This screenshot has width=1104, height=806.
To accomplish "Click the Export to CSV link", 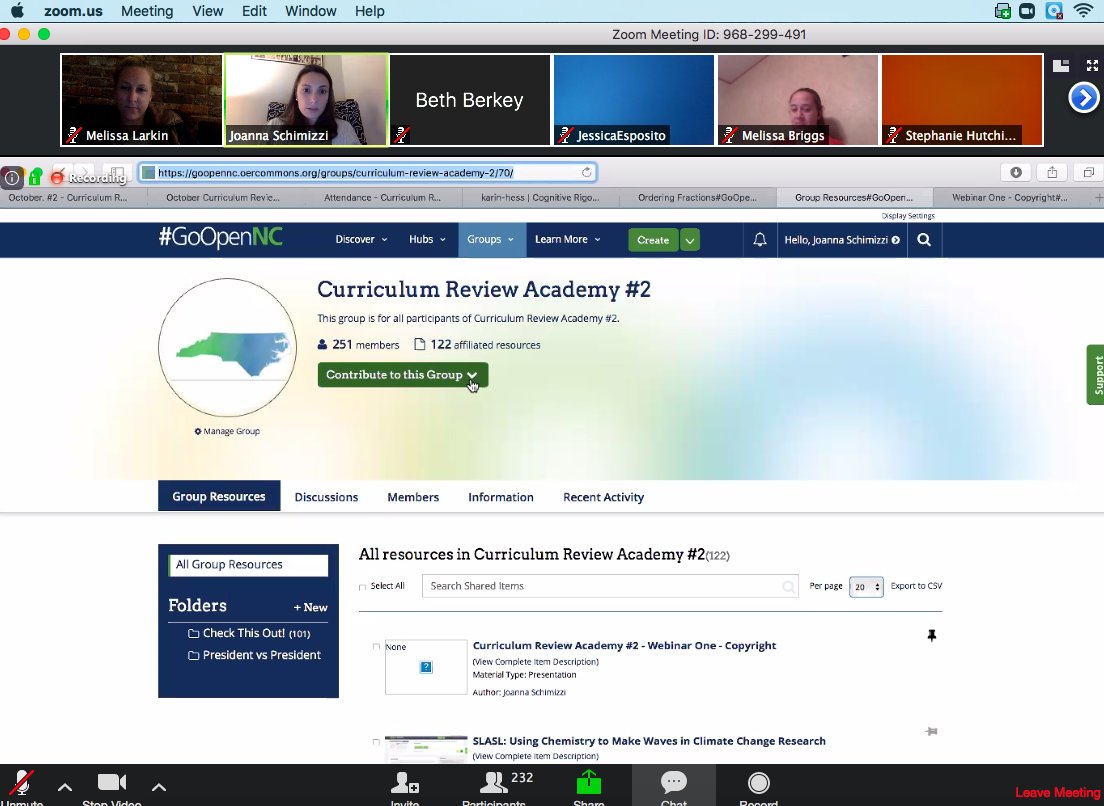I will pyautogui.click(x=916, y=586).
